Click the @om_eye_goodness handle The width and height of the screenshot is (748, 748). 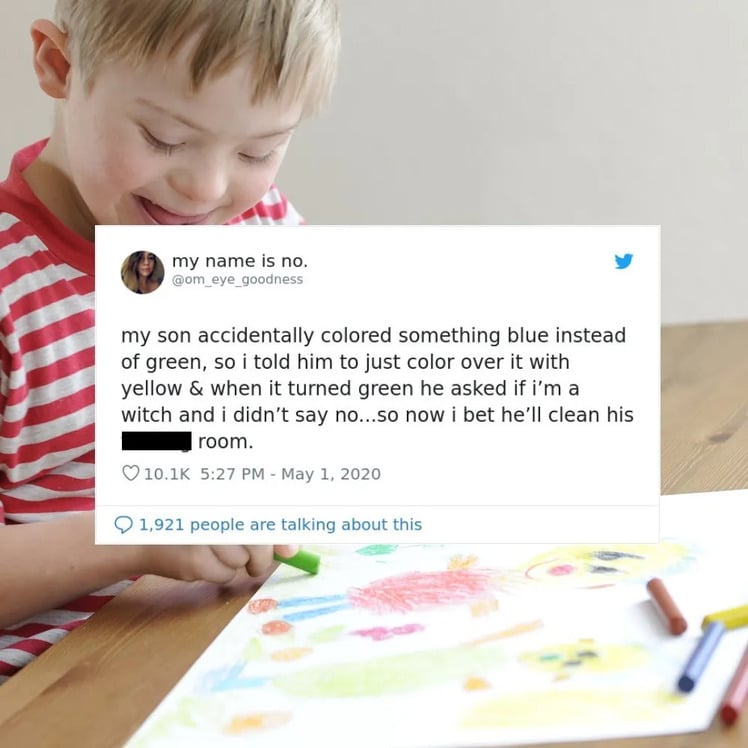237,280
